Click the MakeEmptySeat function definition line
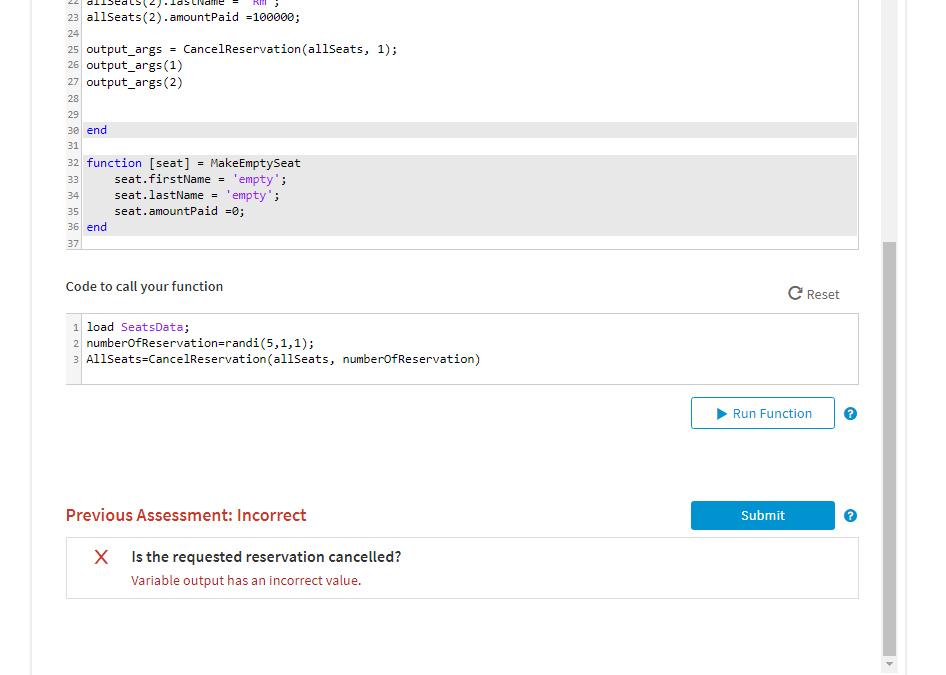The height and width of the screenshot is (675, 946). tap(193, 162)
